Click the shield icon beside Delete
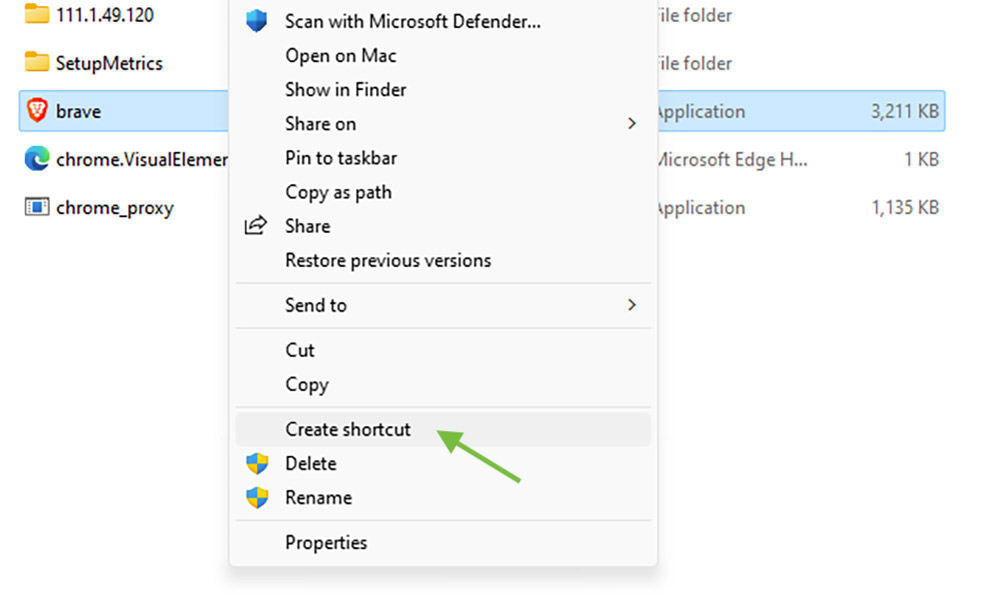Viewport: 1000px width, 608px height. (x=257, y=463)
